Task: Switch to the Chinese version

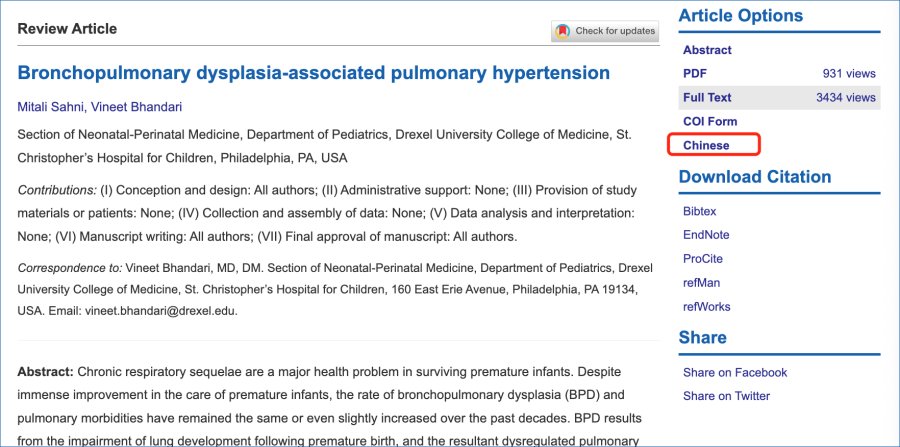Action: click(706, 145)
